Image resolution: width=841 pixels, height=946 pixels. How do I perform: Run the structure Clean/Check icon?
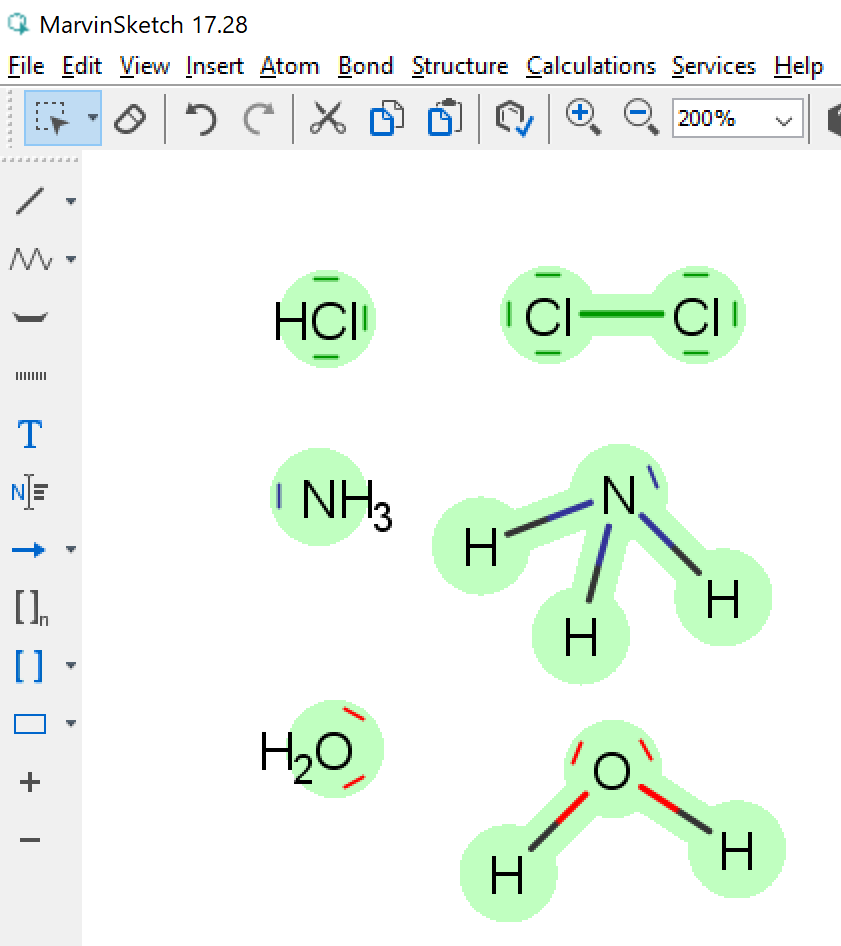(514, 119)
